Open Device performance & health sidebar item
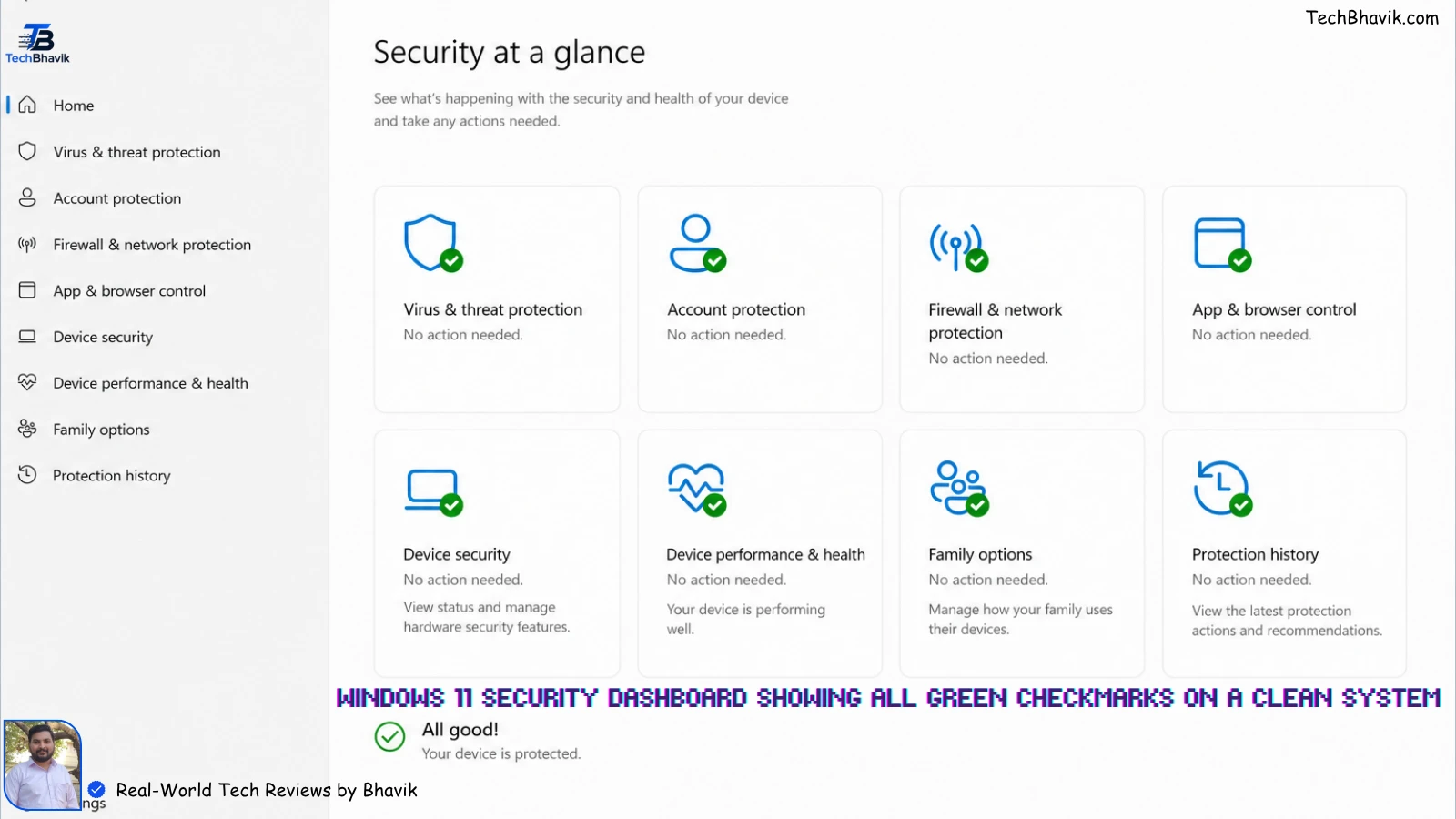This screenshot has height=819, width=1456. click(x=150, y=383)
